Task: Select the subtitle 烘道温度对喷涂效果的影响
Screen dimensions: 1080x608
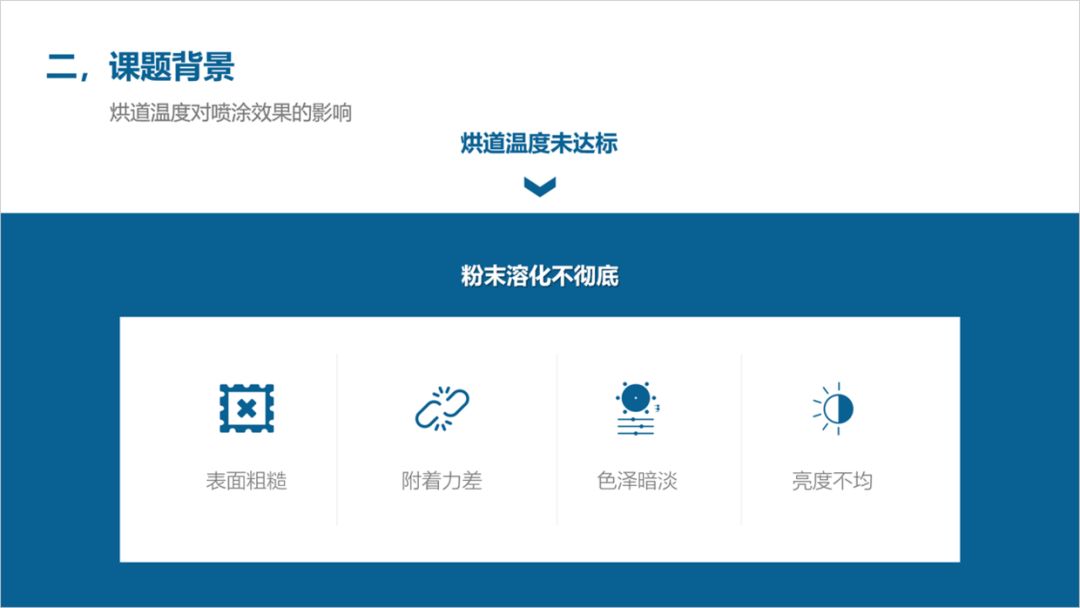Action: click(x=231, y=112)
